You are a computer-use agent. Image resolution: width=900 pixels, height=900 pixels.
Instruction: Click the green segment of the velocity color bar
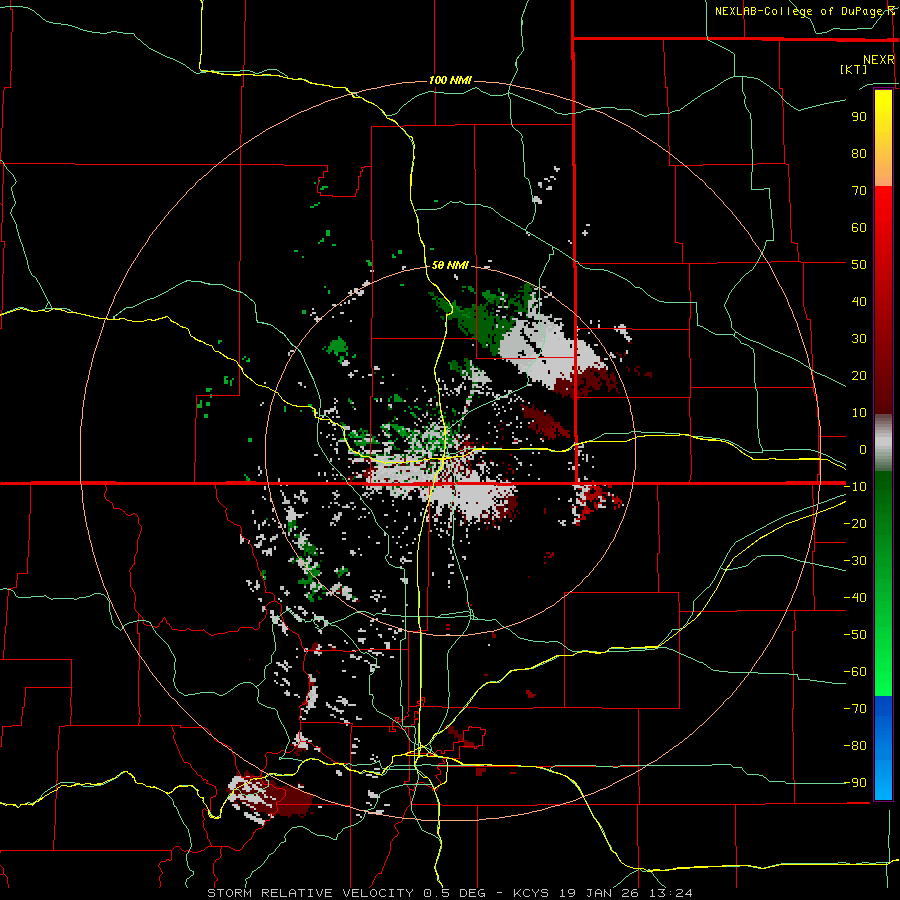pos(883,584)
